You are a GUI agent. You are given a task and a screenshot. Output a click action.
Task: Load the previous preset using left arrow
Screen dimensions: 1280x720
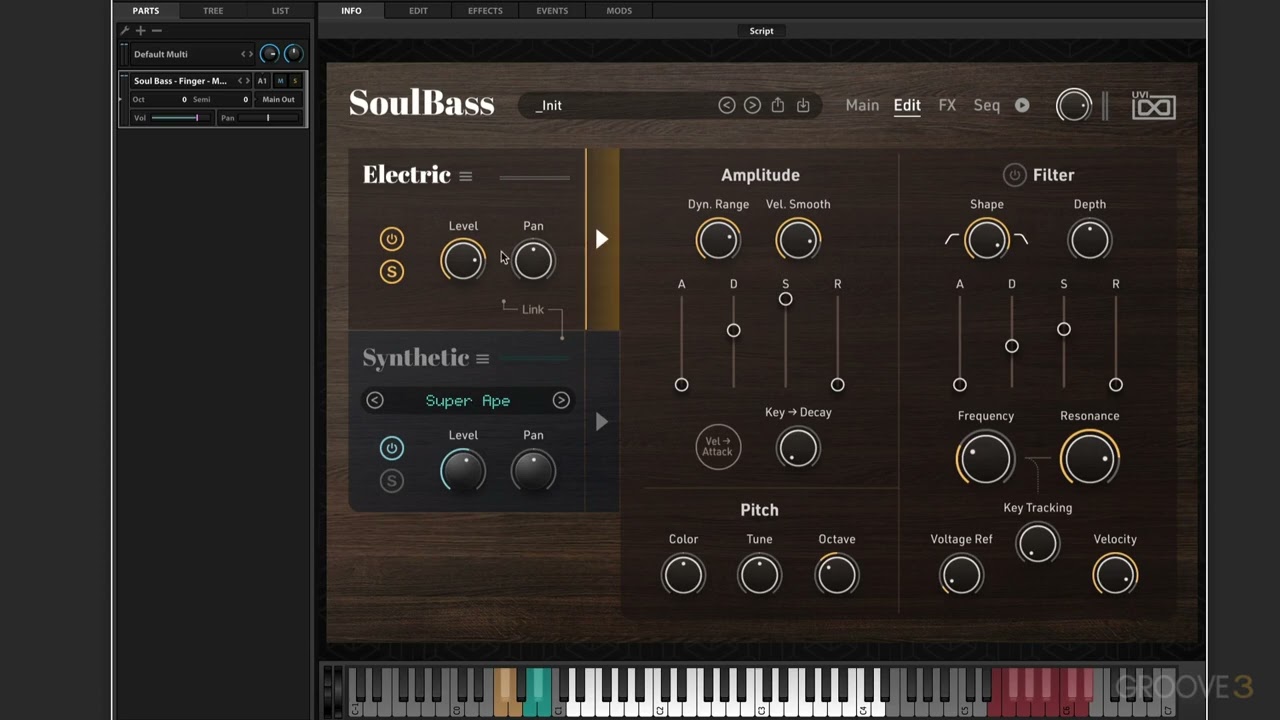coord(727,105)
